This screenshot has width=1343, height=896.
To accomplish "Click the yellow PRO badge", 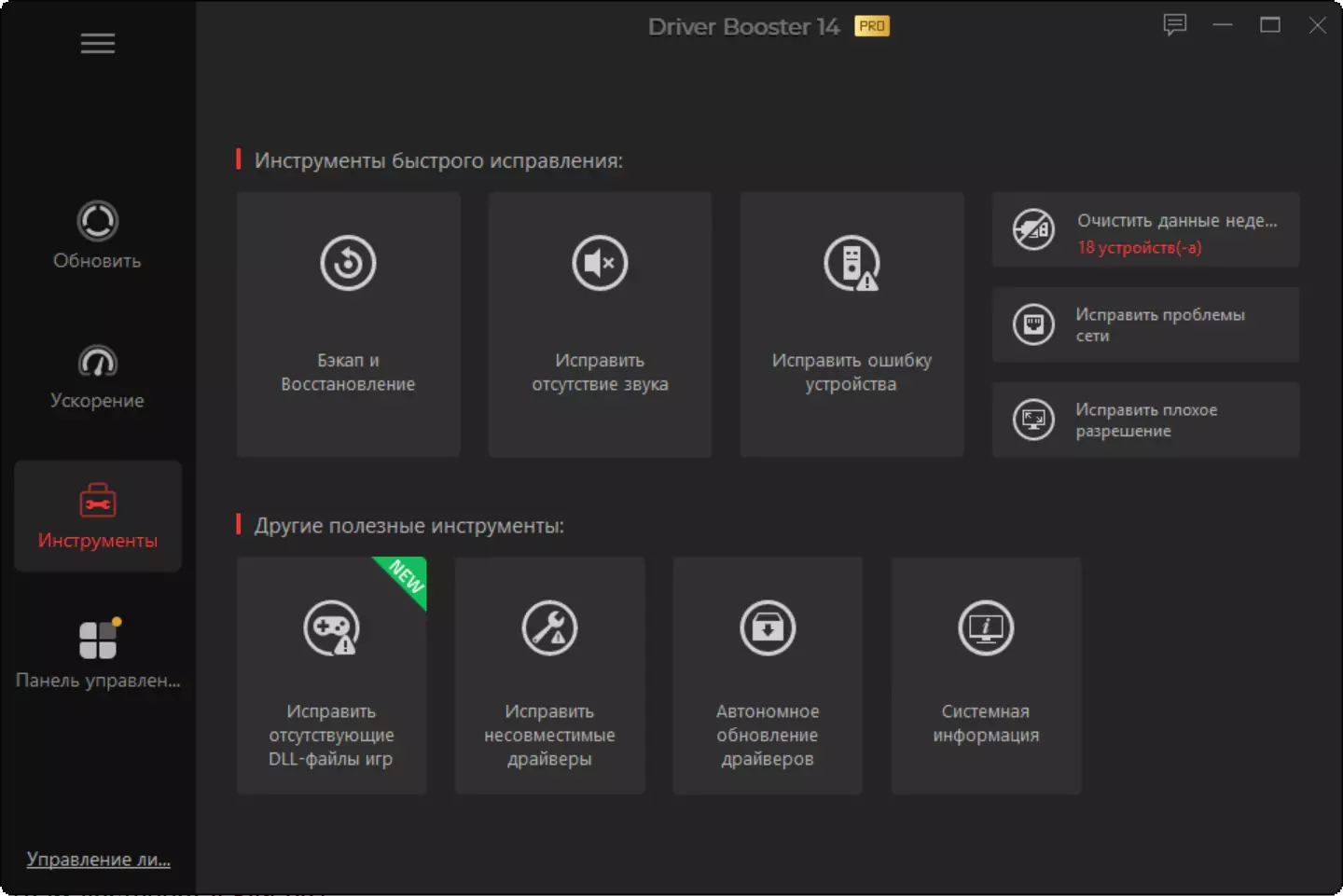I will 872,26.
